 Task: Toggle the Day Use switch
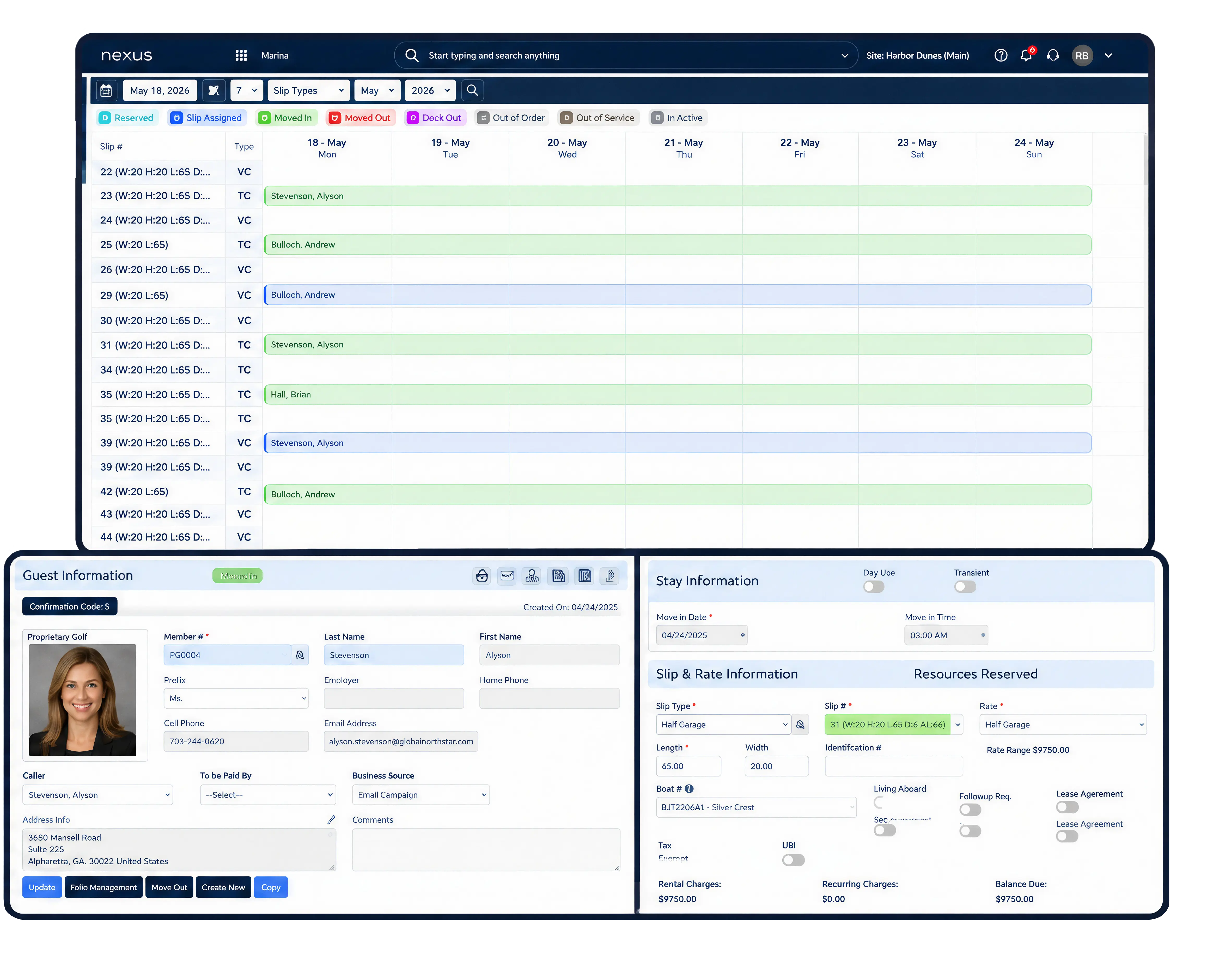tap(874, 587)
